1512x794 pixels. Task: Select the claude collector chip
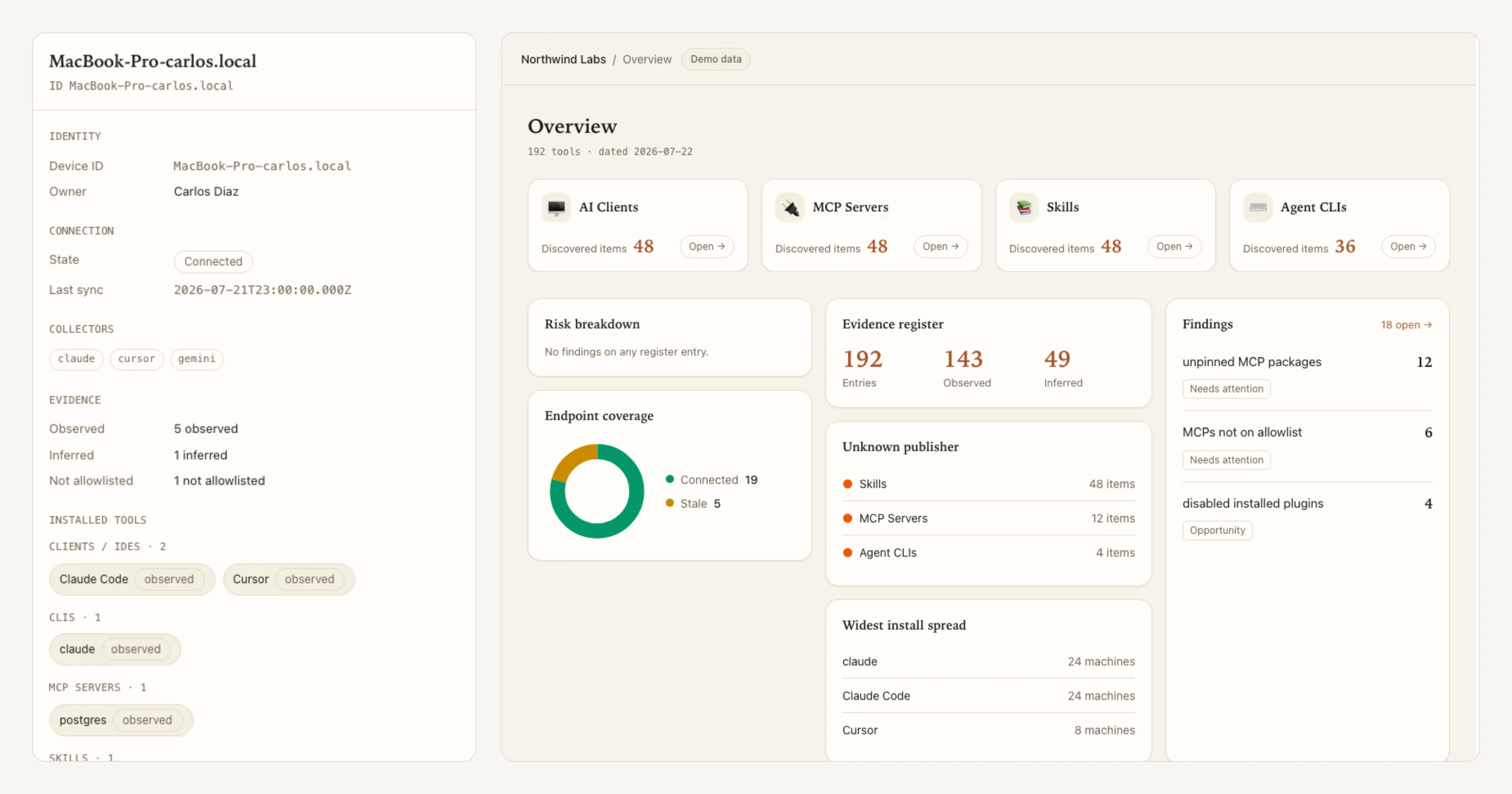(76, 359)
